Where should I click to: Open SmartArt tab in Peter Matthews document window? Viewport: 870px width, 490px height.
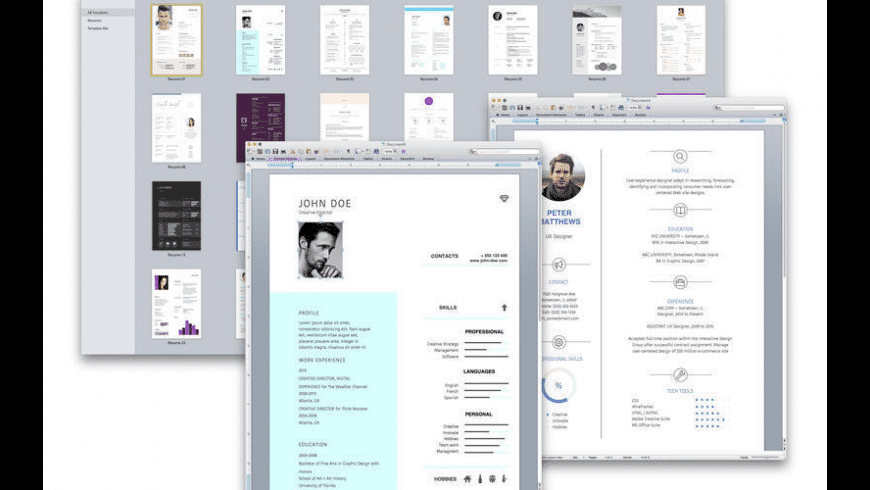coord(619,115)
